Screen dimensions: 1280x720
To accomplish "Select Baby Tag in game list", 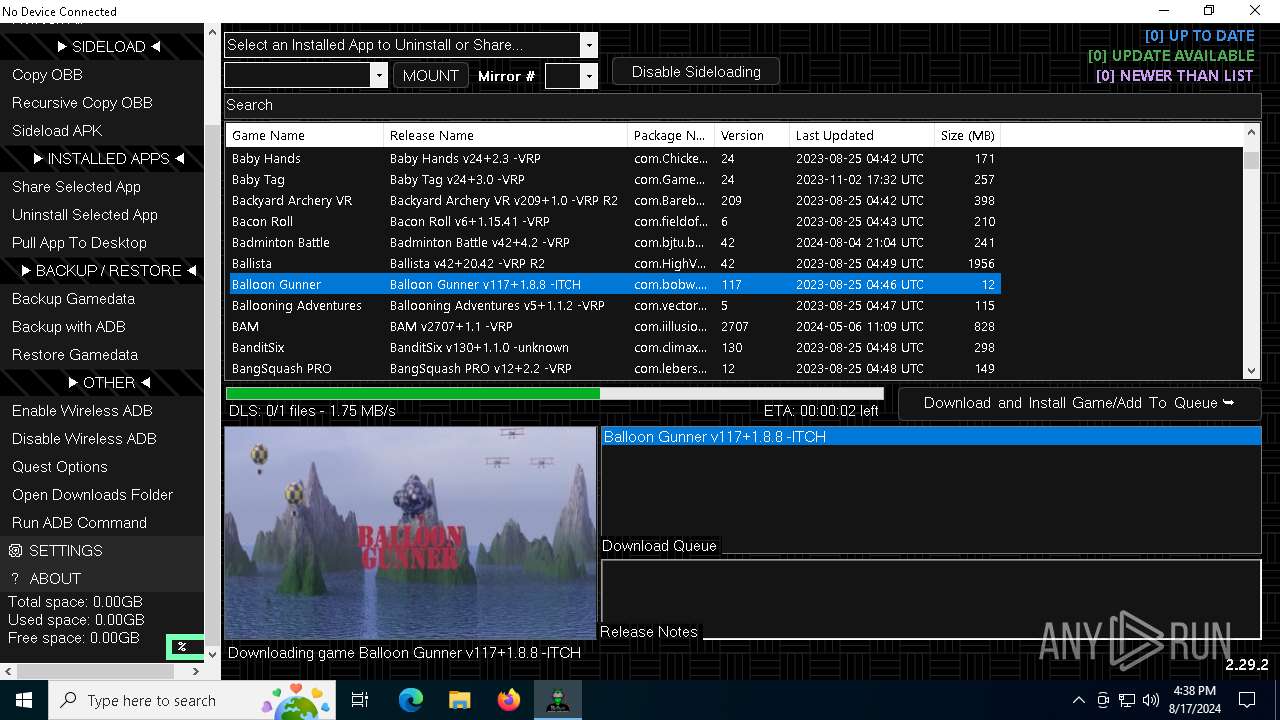I will click(614, 180).
